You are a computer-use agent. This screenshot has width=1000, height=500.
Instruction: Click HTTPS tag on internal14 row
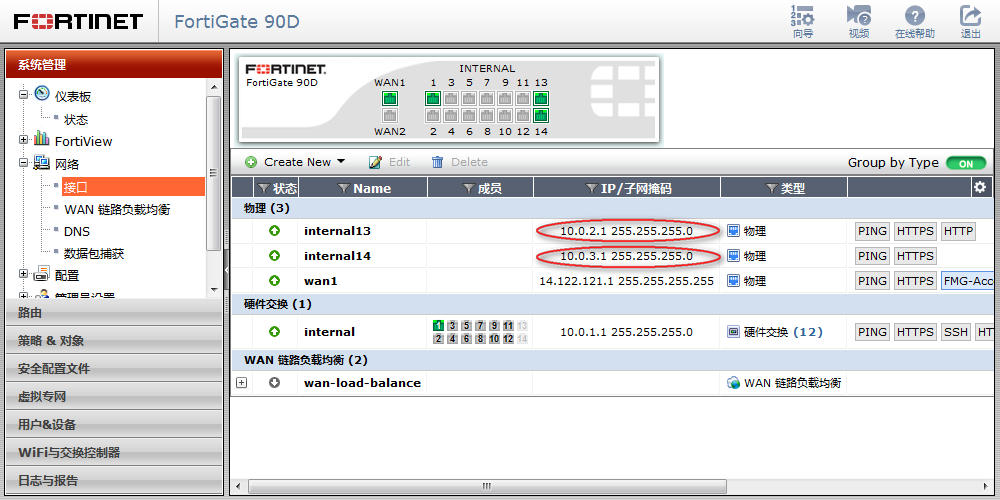(915, 256)
